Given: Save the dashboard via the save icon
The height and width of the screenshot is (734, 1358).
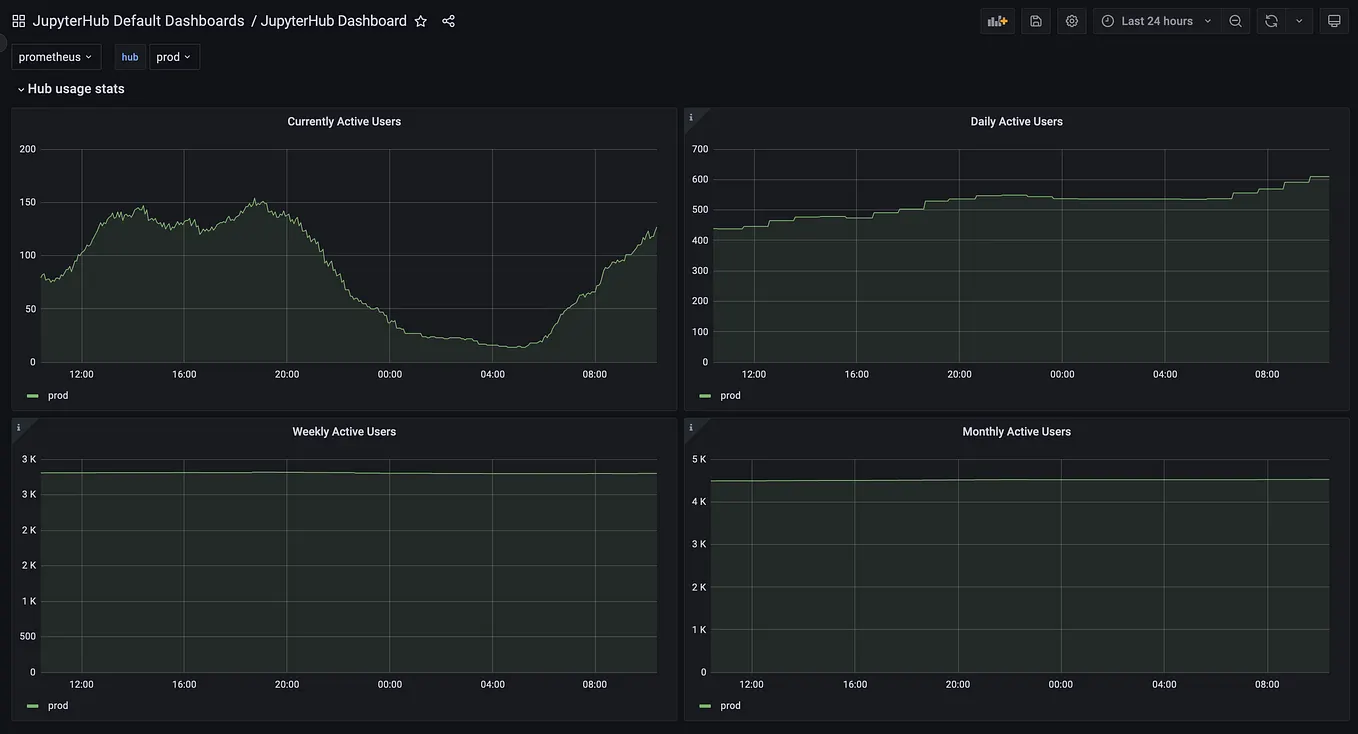Looking at the screenshot, I should tap(1034, 20).
